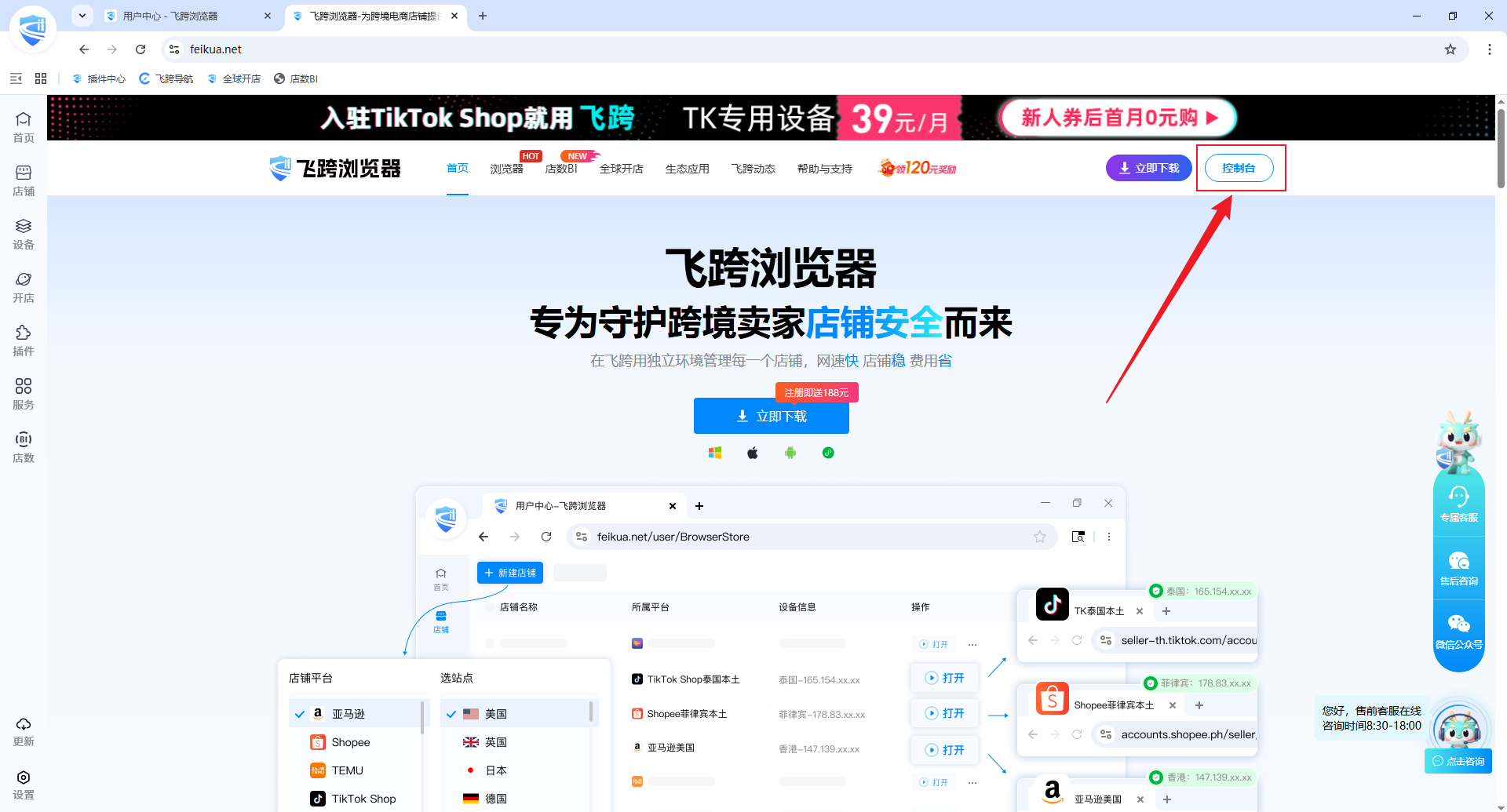The height and width of the screenshot is (812, 1507).
Task: Open the 飞跨导航 bookmark
Action: [166, 78]
